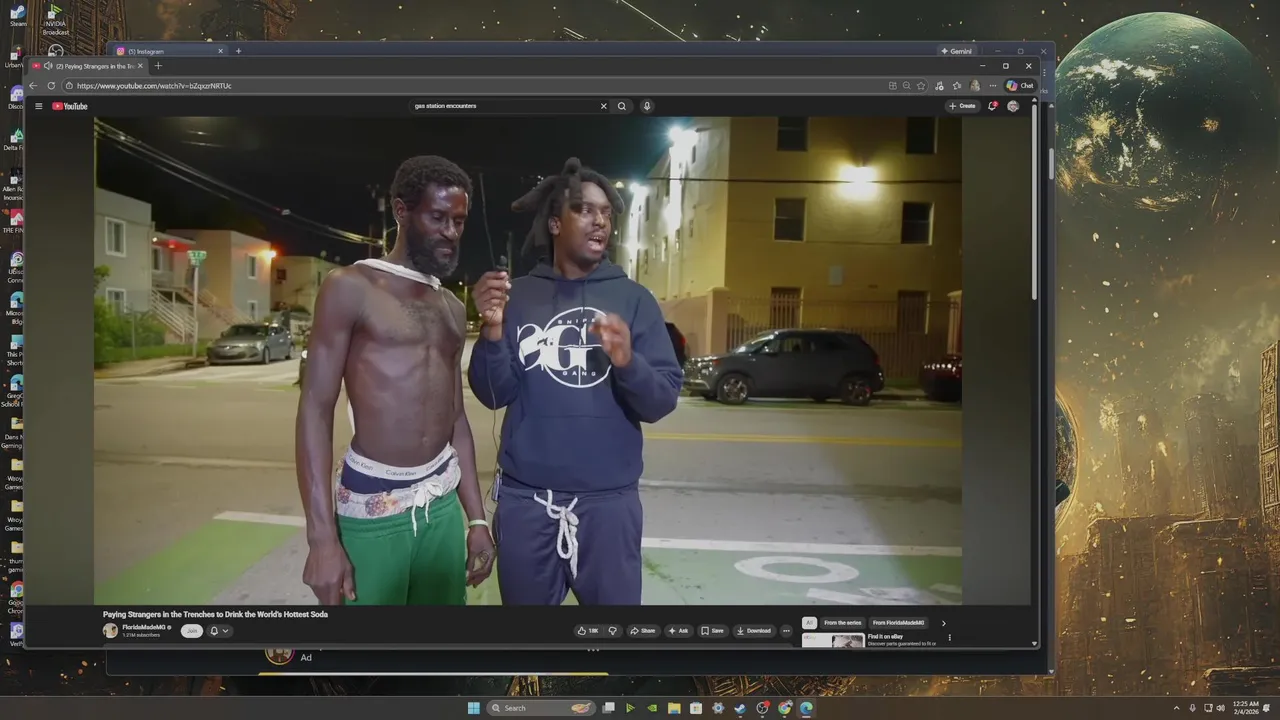Viewport: 1280px width, 720px height.
Task: Open the Chat copilot button in toolbar
Action: (x=1020, y=86)
